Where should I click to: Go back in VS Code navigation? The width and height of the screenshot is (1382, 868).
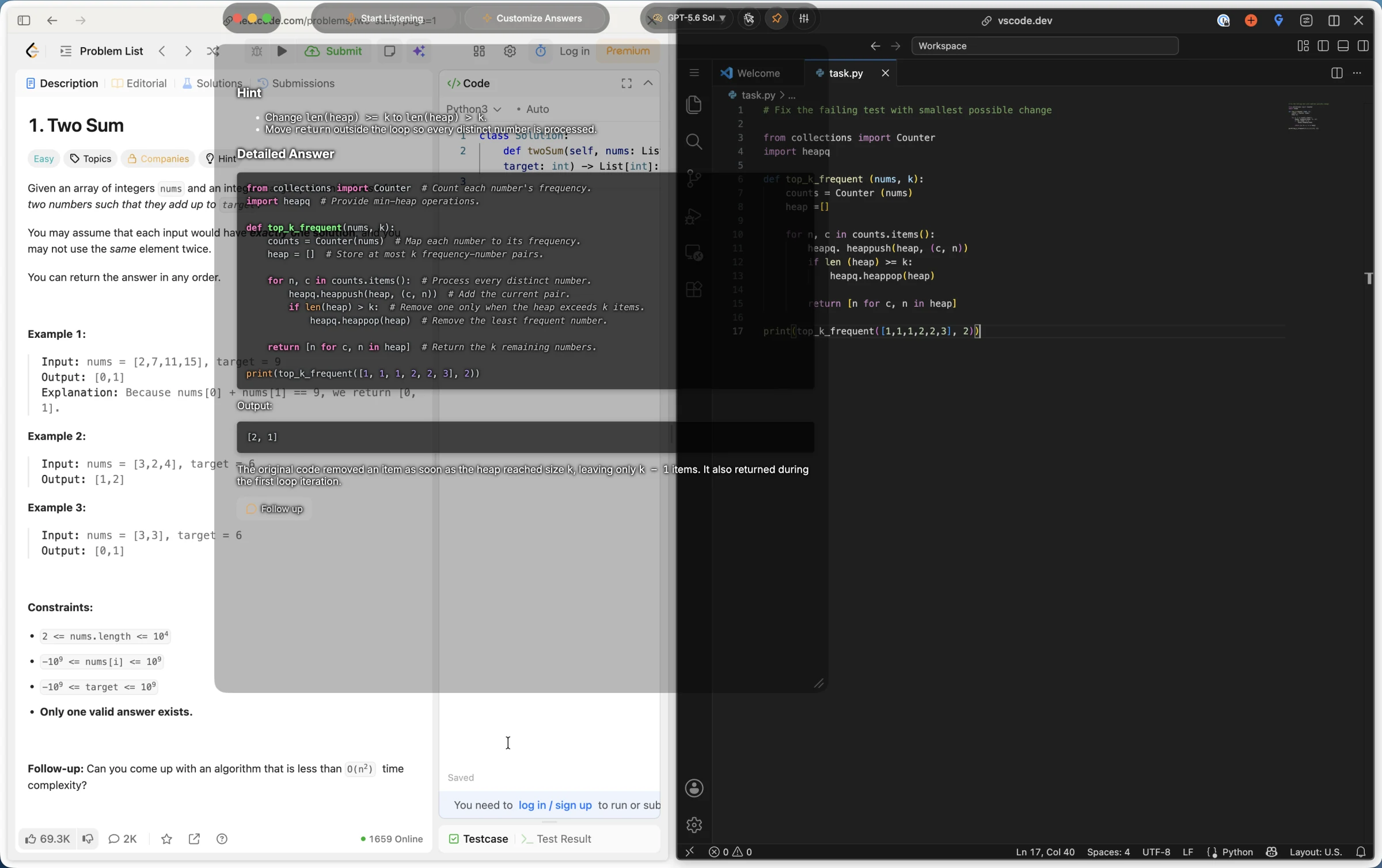click(x=875, y=46)
